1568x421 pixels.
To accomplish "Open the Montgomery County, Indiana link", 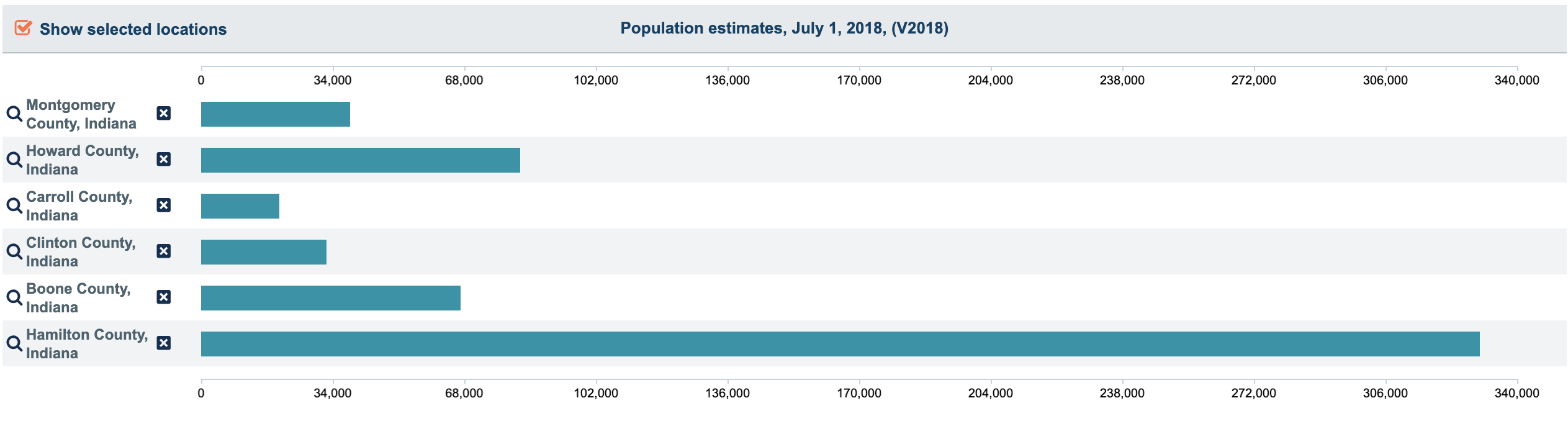I will (81, 114).
